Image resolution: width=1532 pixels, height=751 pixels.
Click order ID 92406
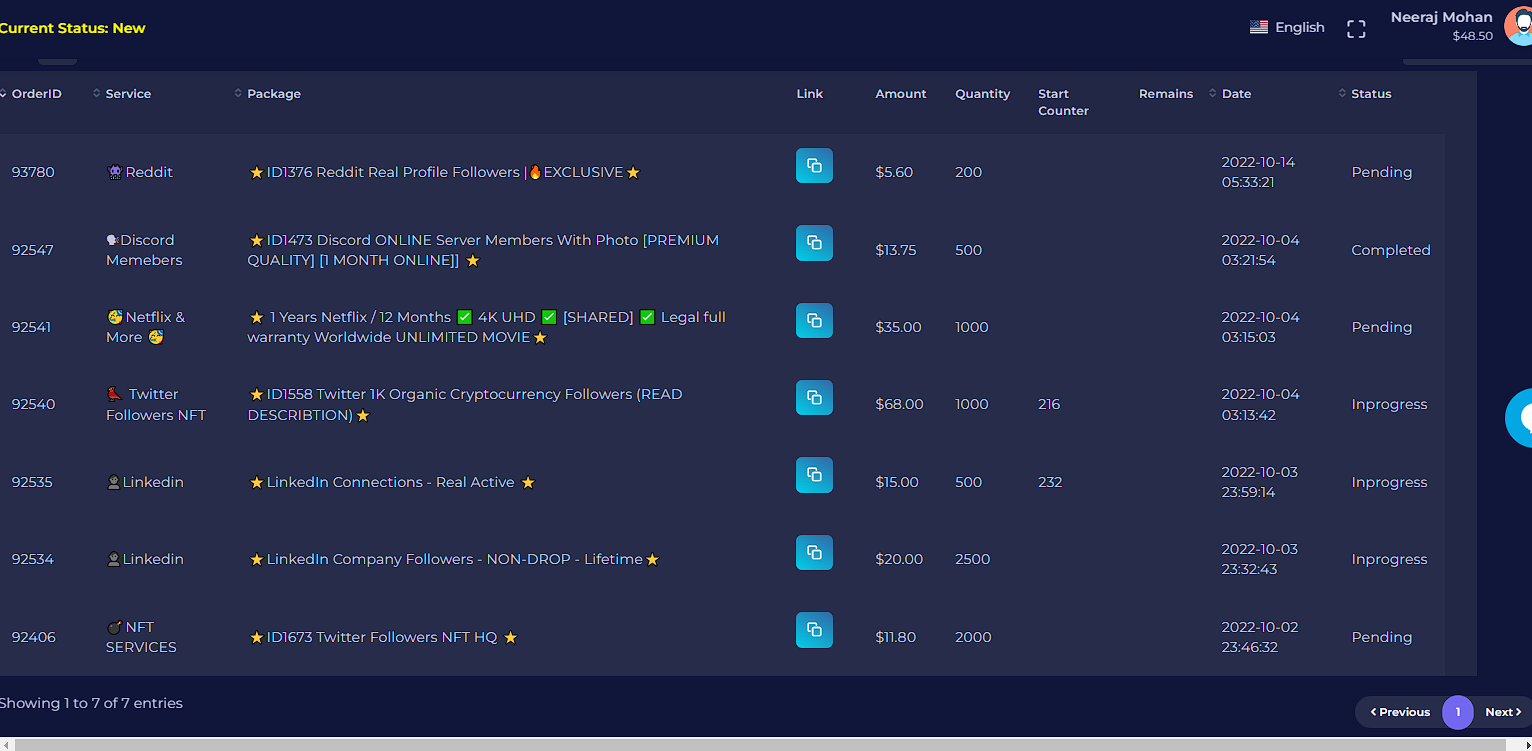coord(34,637)
